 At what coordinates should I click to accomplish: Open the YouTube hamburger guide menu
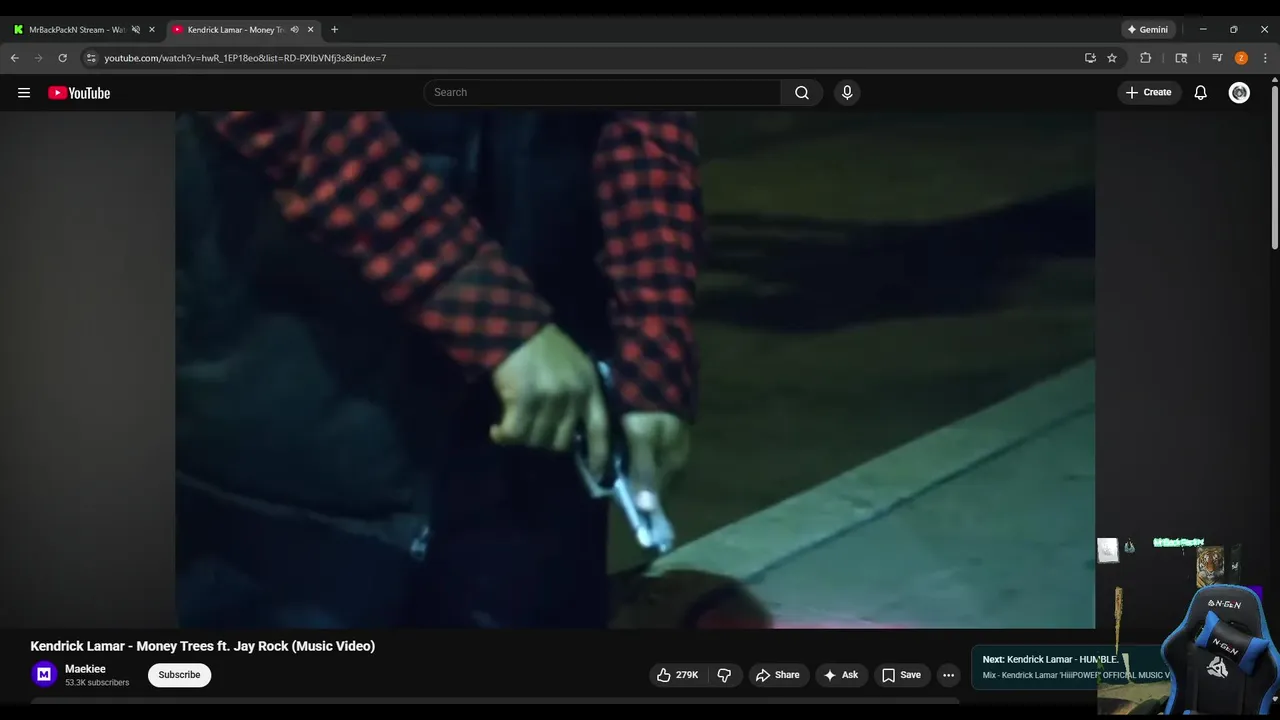tap(24, 93)
